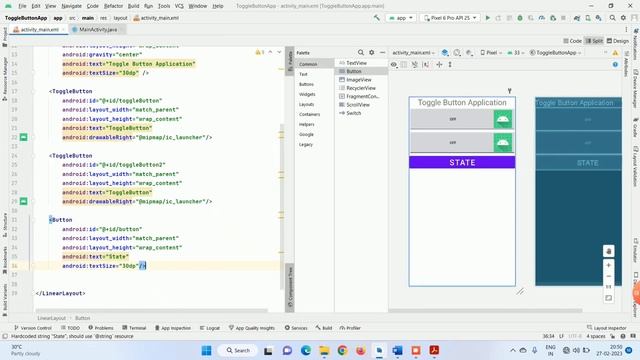Open the Profiler tool window

tap(350, 328)
